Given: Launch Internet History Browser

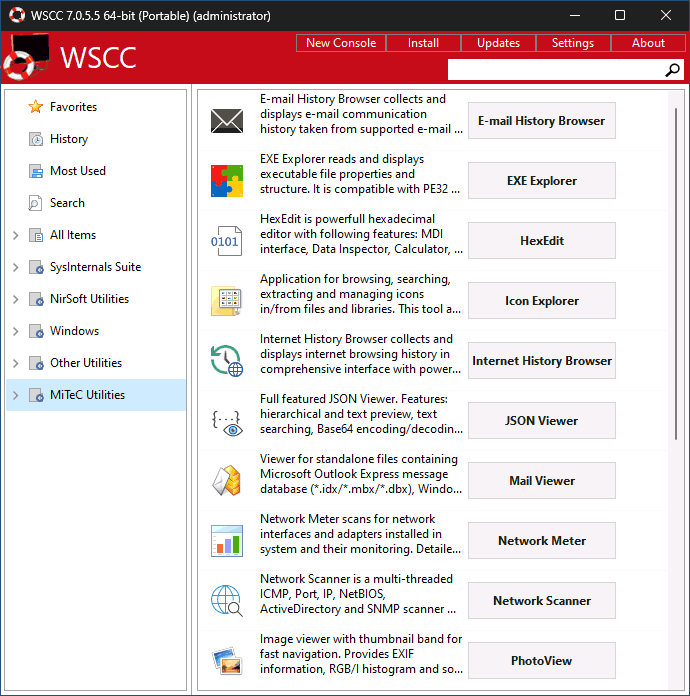Looking at the screenshot, I should pyautogui.click(x=542, y=360).
